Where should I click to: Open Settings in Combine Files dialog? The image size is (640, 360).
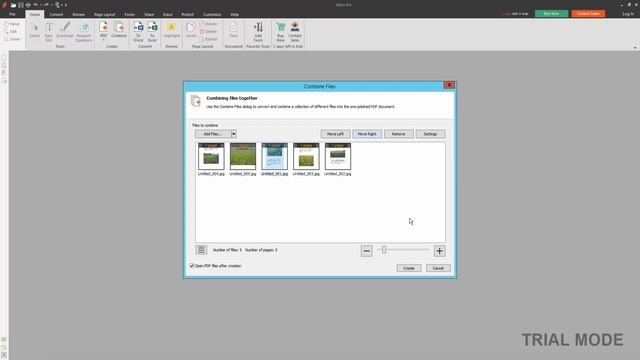tap(430, 134)
